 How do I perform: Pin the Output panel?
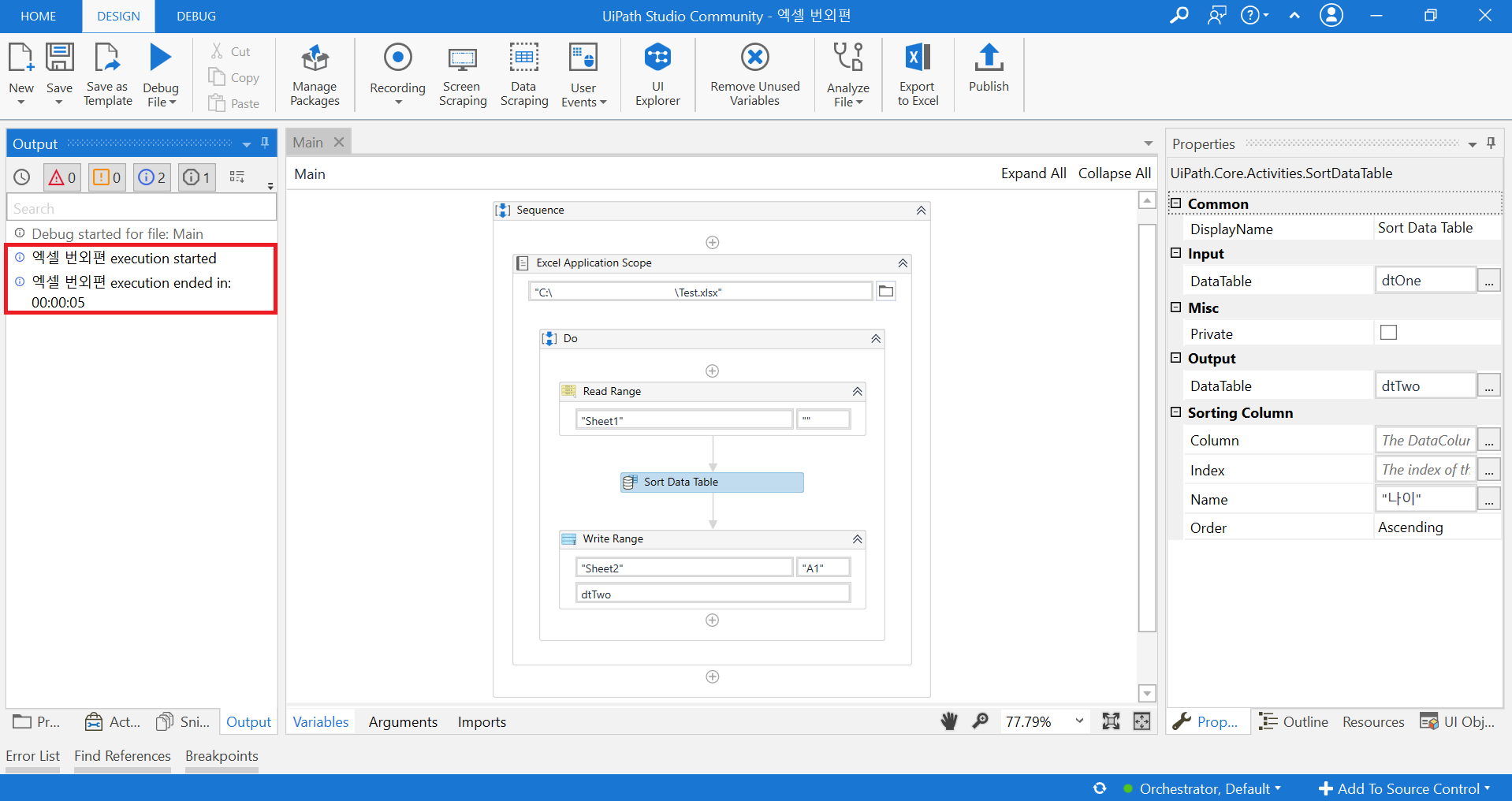click(265, 143)
